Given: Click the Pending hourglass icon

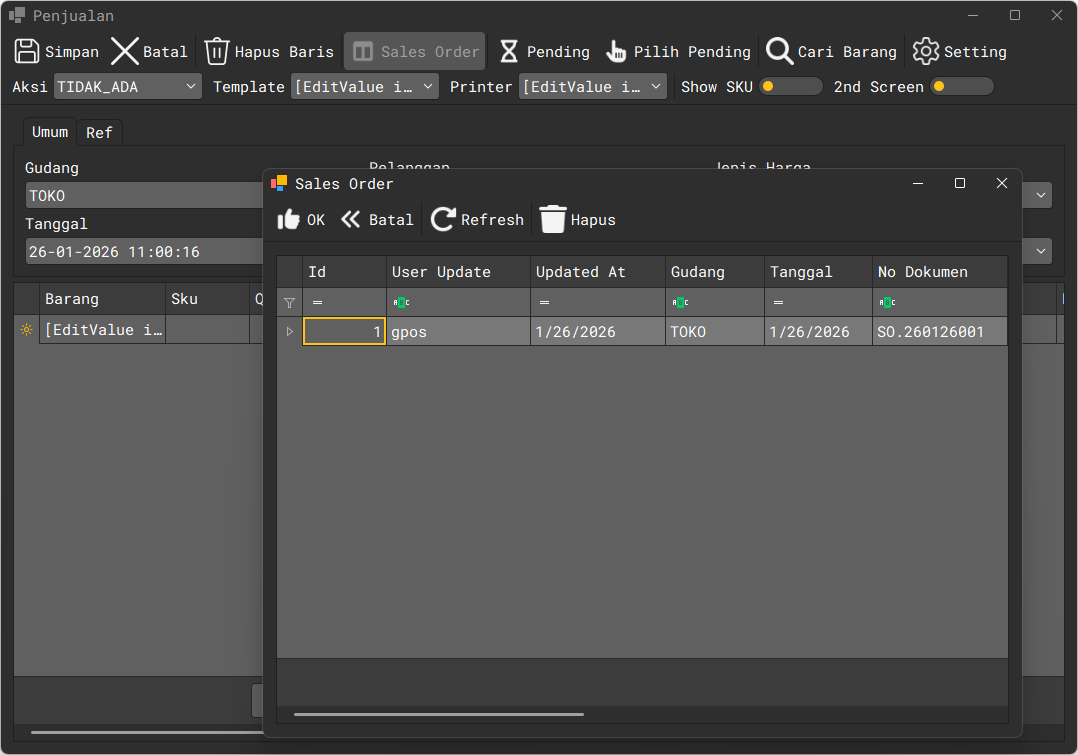Looking at the screenshot, I should (509, 52).
